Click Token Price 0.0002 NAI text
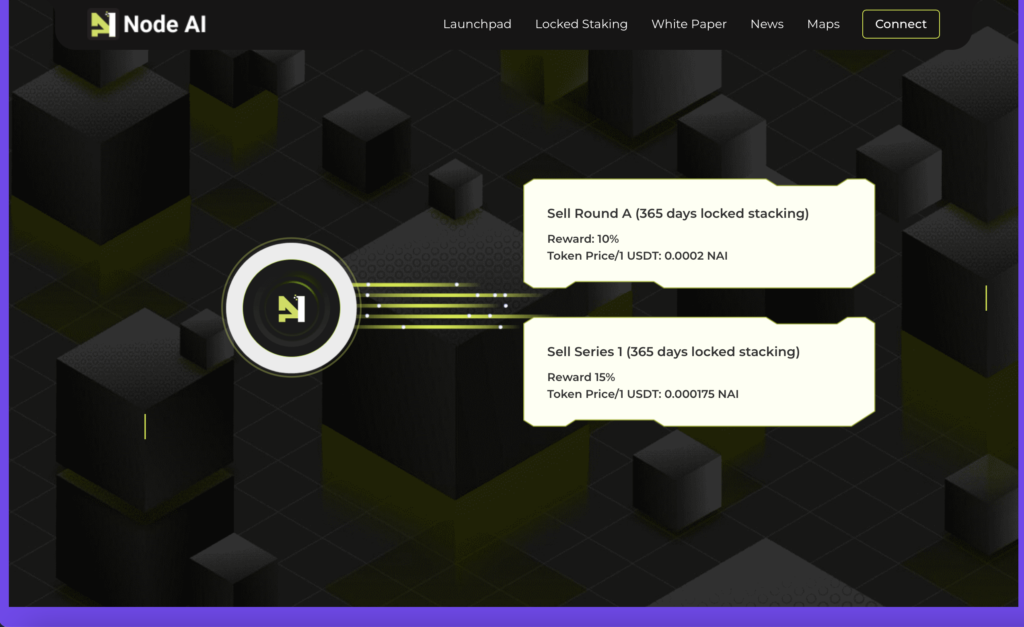The image size is (1024, 627). coord(637,256)
